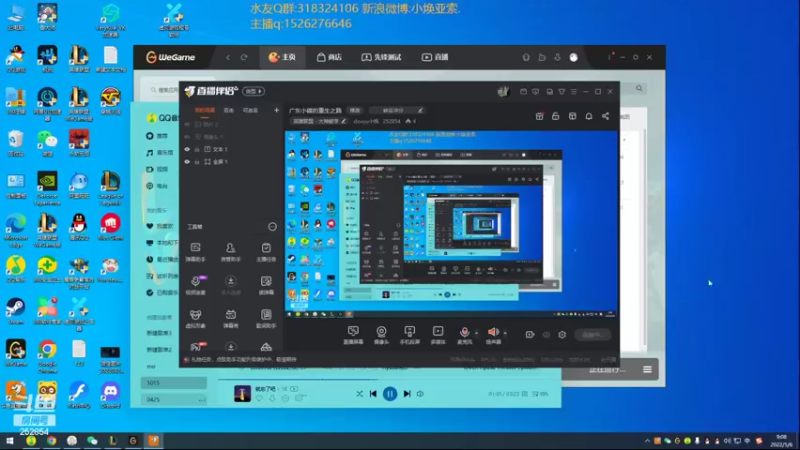The width and height of the screenshot is (800, 450).
Task: Click the 修改 button beside stream title
Action: click(x=355, y=110)
